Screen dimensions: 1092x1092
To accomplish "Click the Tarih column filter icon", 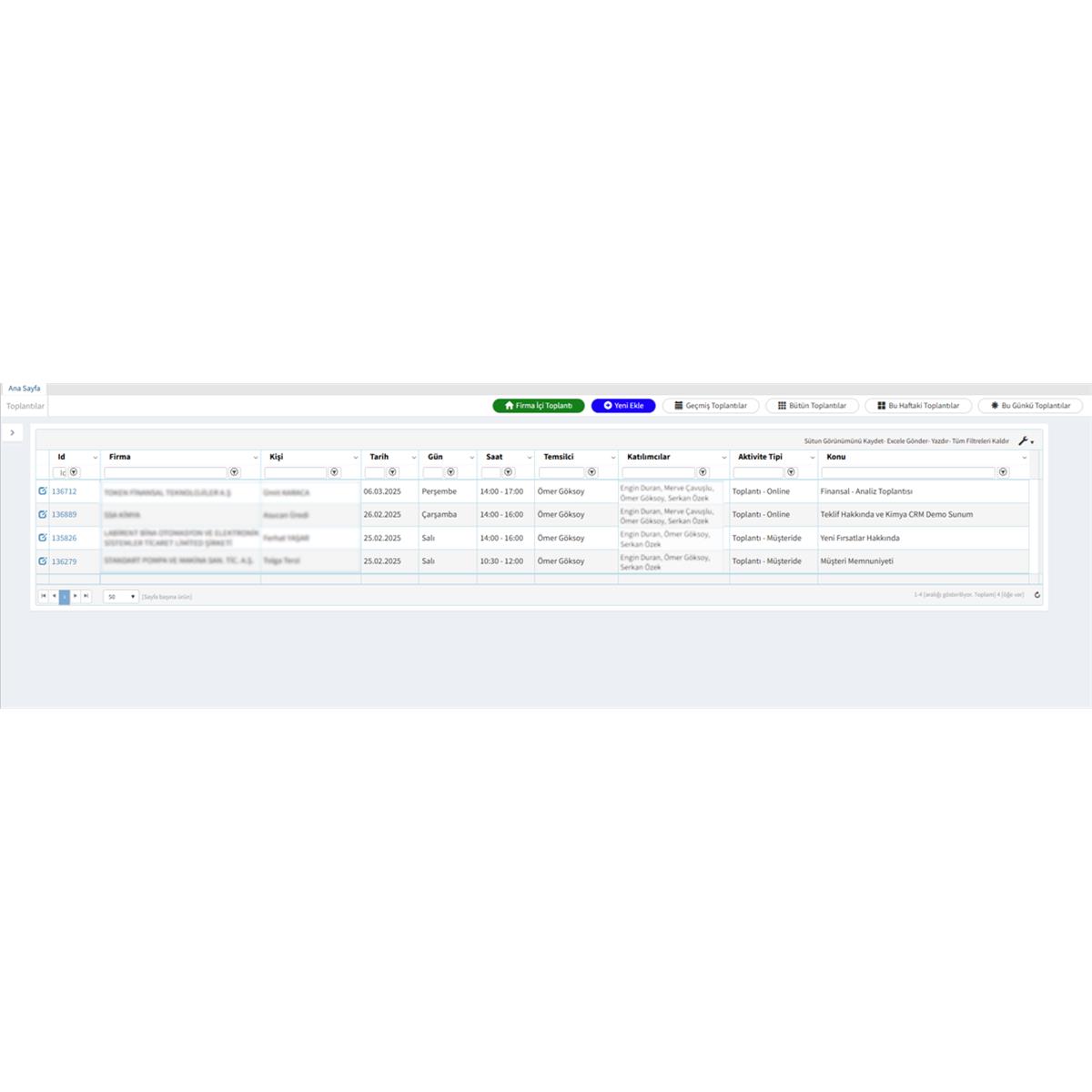I will pyautogui.click(x=392, y=472).
